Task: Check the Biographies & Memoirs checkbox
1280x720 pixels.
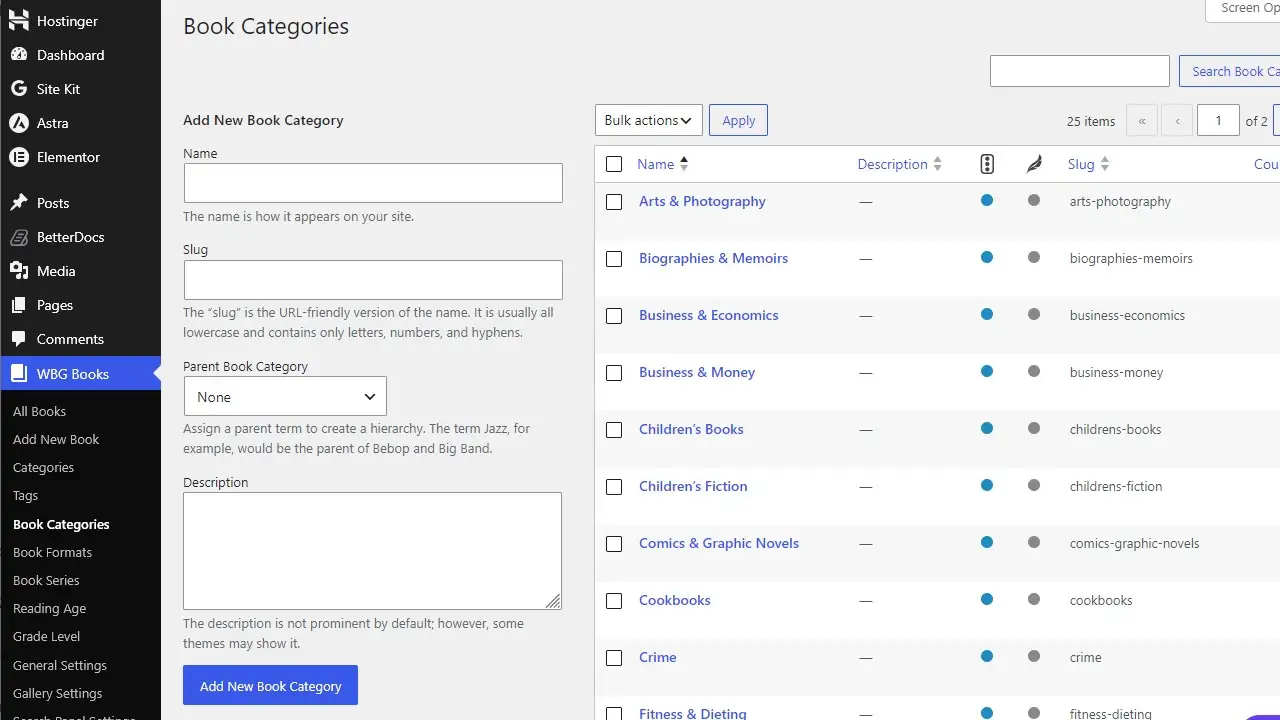Action: click(614, 259)
